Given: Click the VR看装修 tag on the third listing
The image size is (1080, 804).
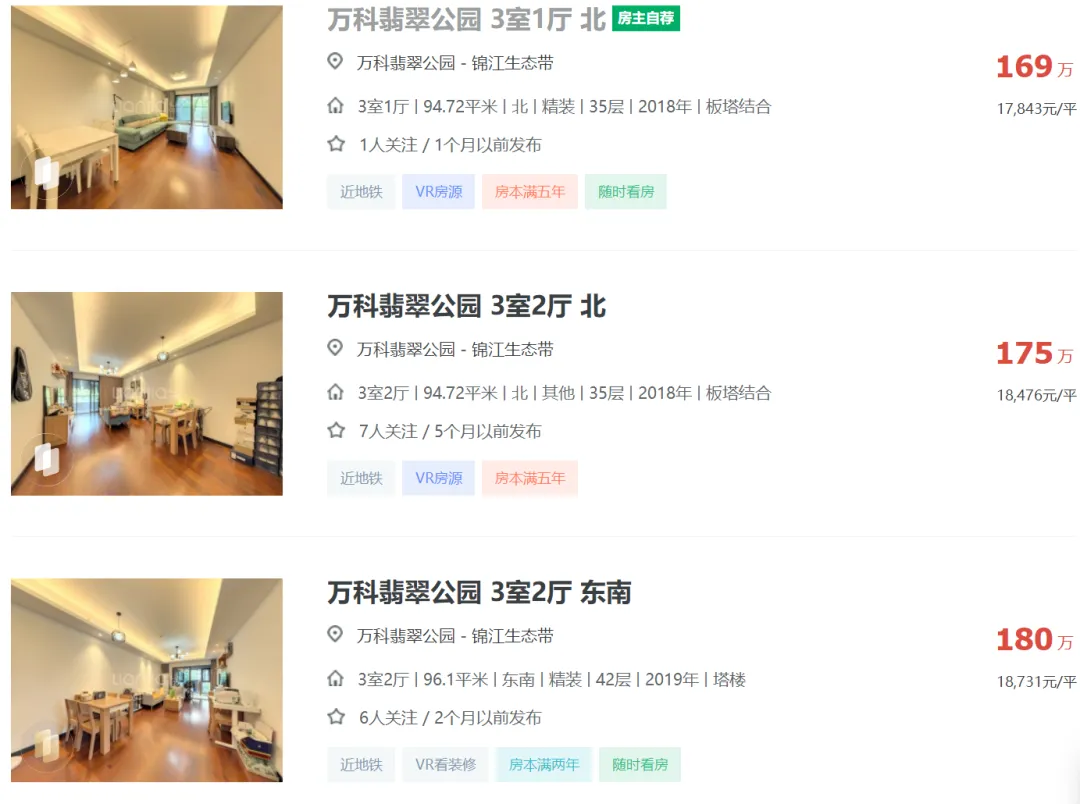Looking at the screenshot, I should 446,765.
